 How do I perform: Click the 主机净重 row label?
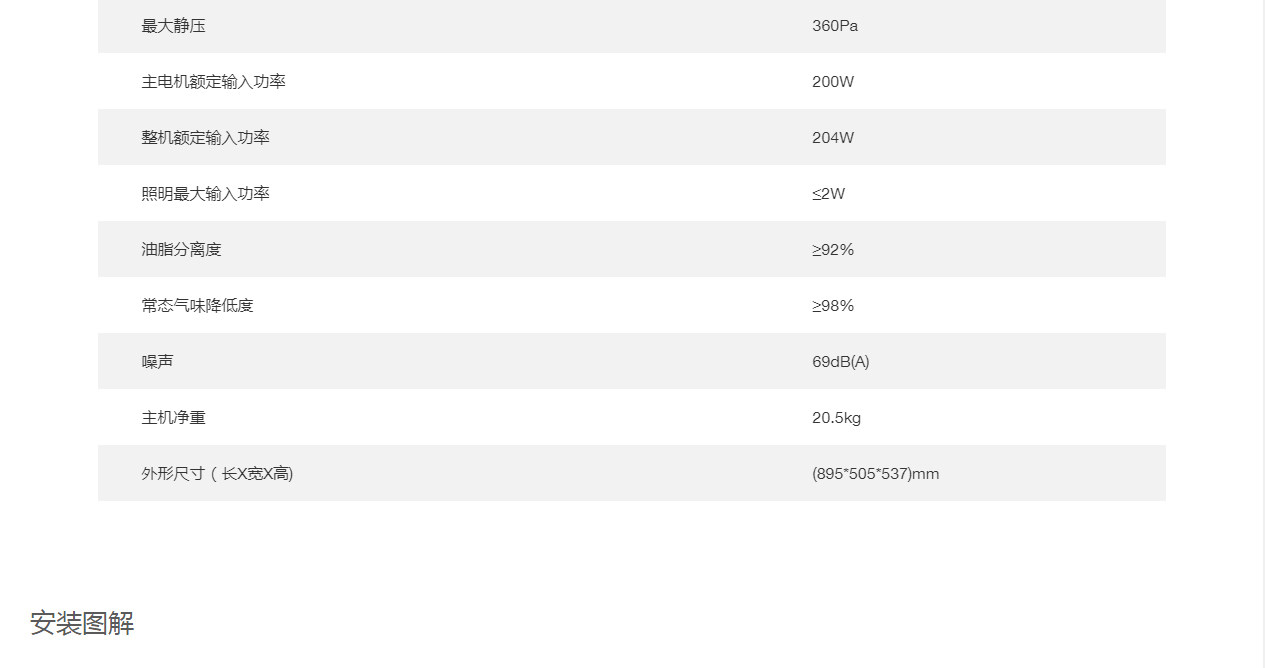click(173, 418)
